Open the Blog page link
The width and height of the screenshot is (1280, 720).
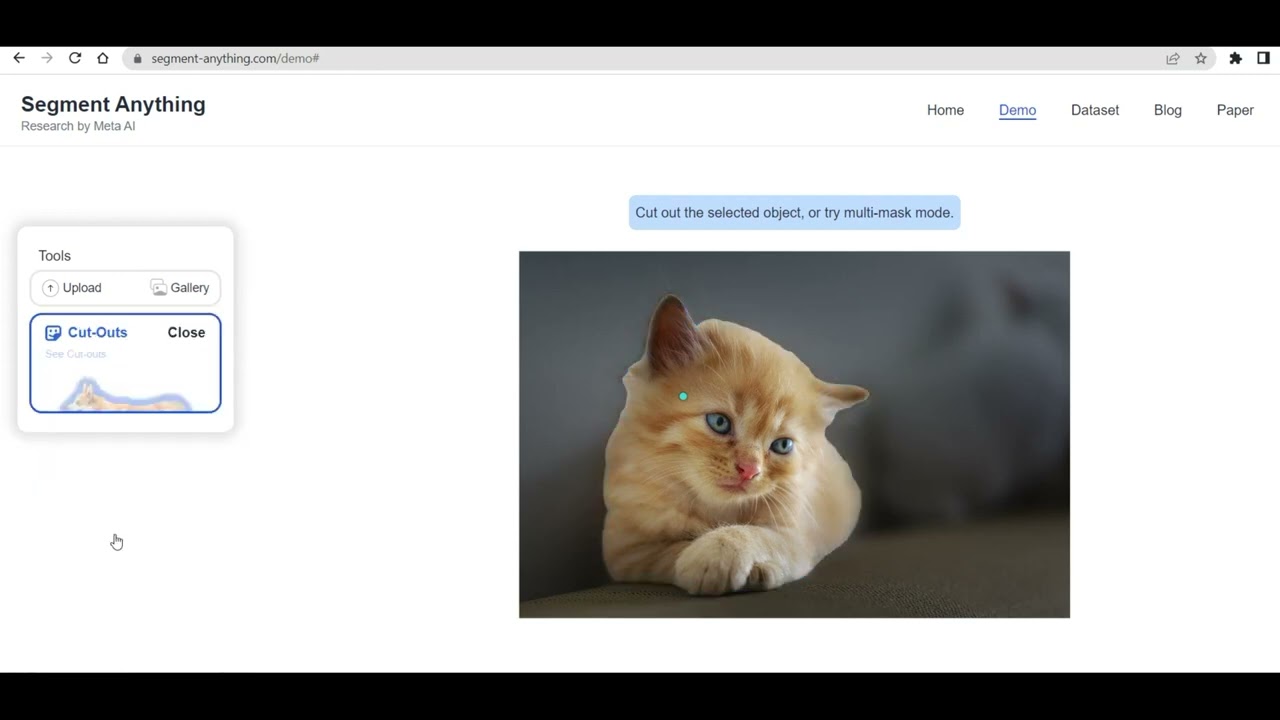point(1167,110)
